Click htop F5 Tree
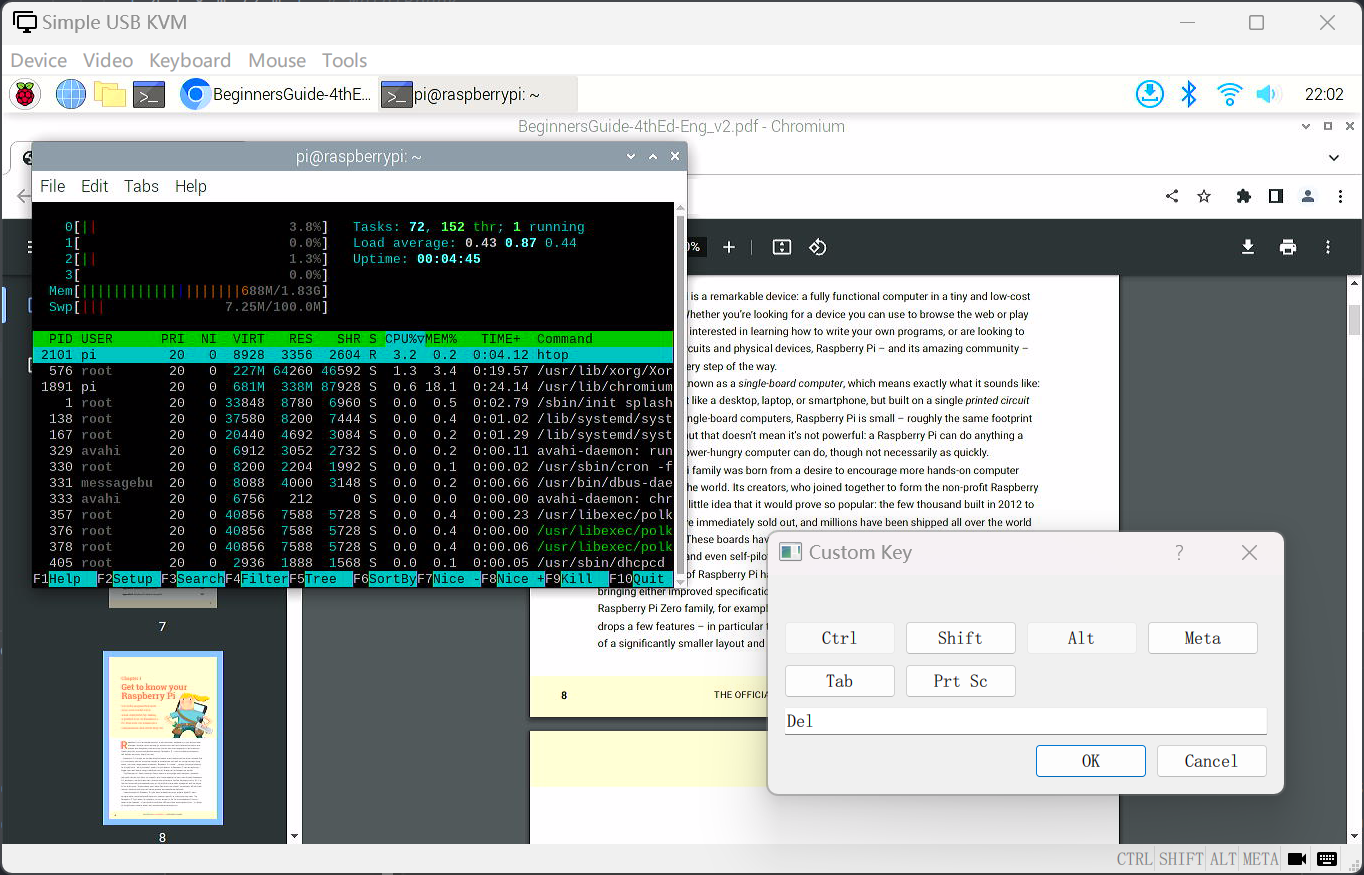The image size is (1364, 875). pos(321,579)
